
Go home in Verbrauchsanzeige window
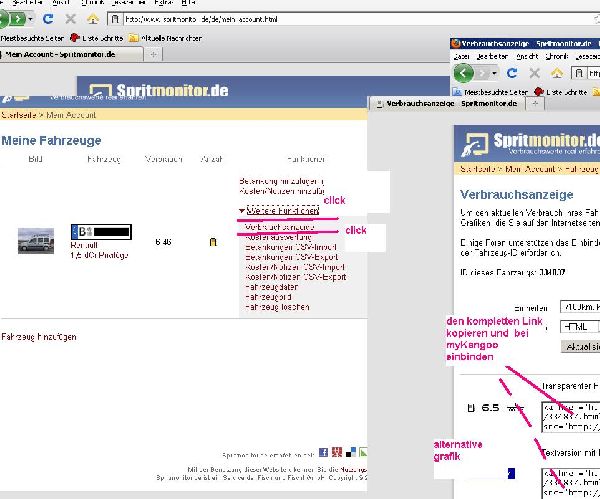(x=557, y=73)
